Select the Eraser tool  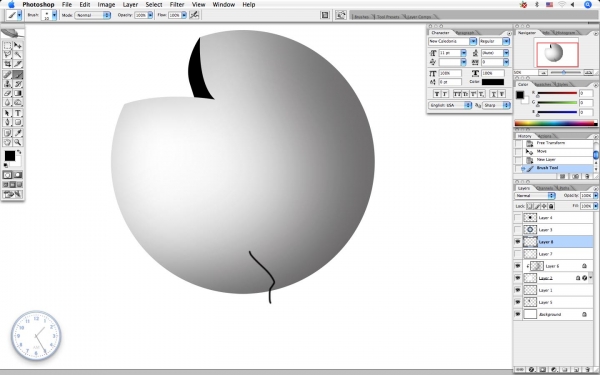tap(7, 93)
